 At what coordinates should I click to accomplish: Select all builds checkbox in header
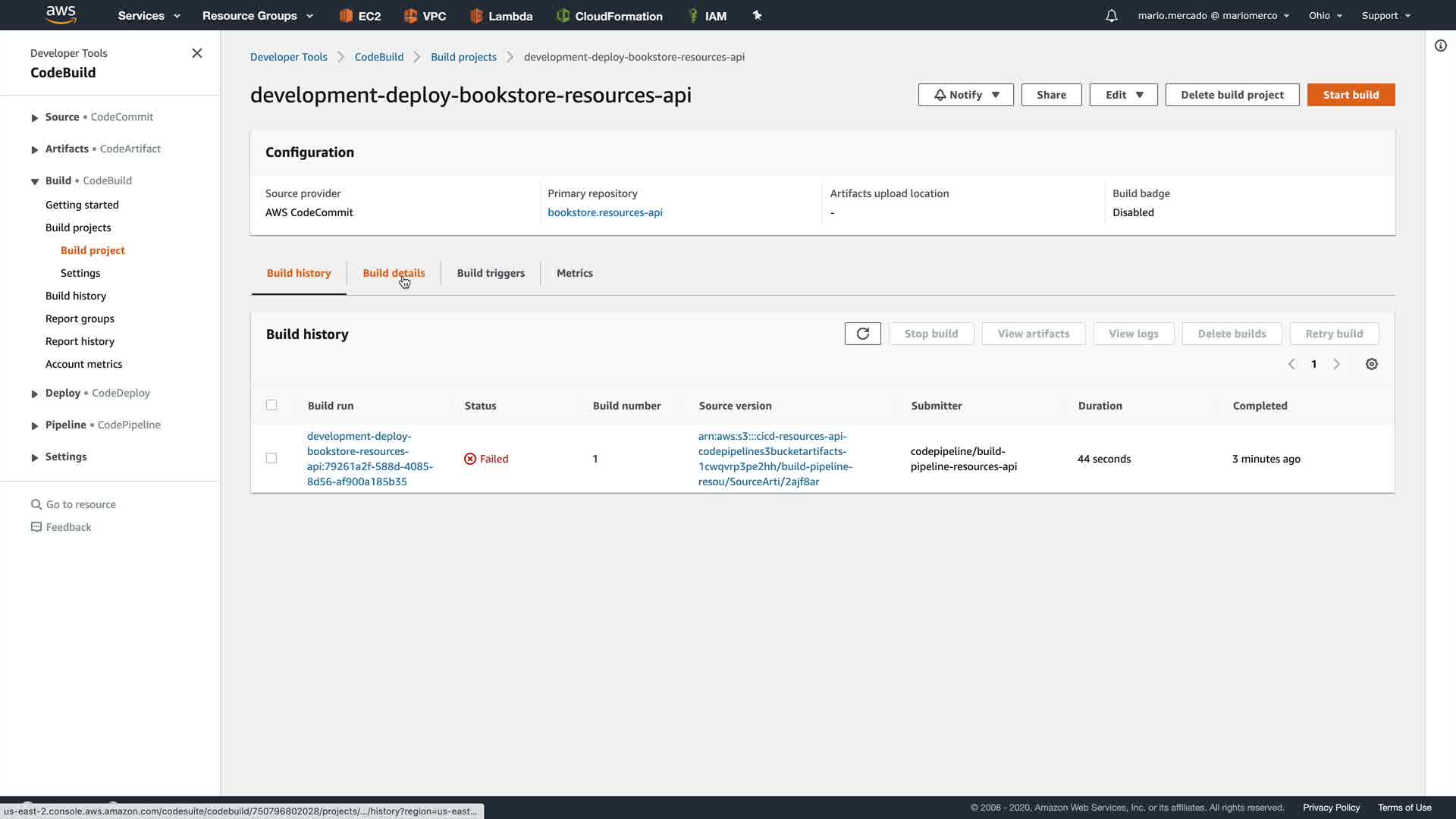coord(271,405)
